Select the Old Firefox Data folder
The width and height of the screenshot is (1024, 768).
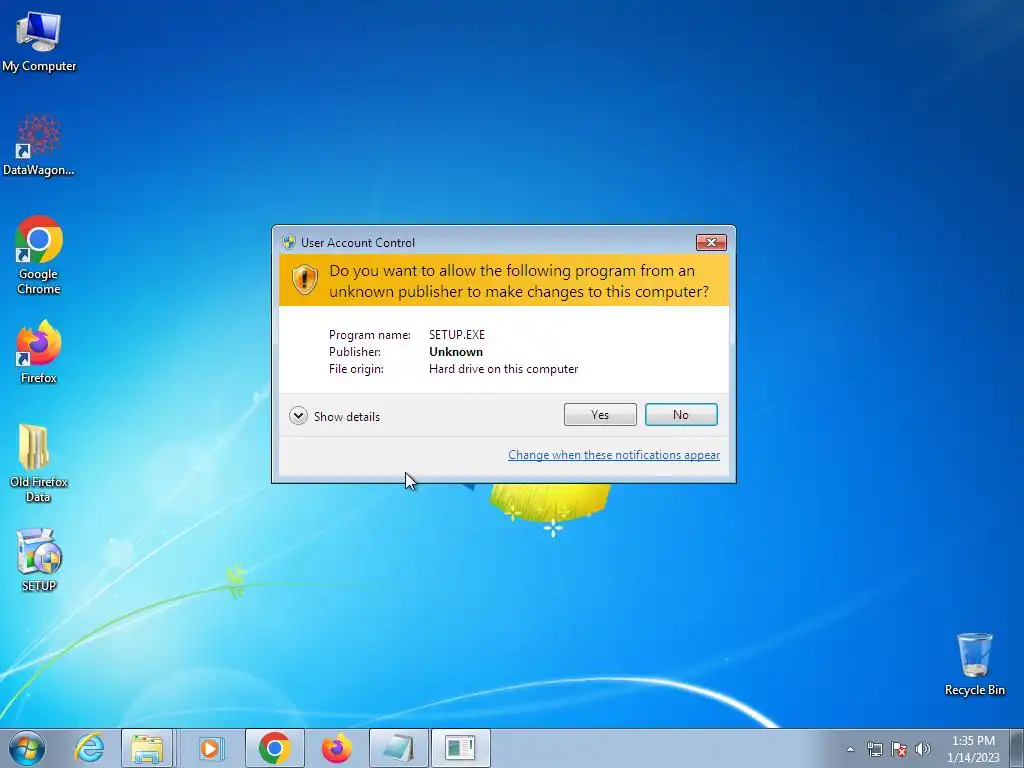tap(39, 463)
